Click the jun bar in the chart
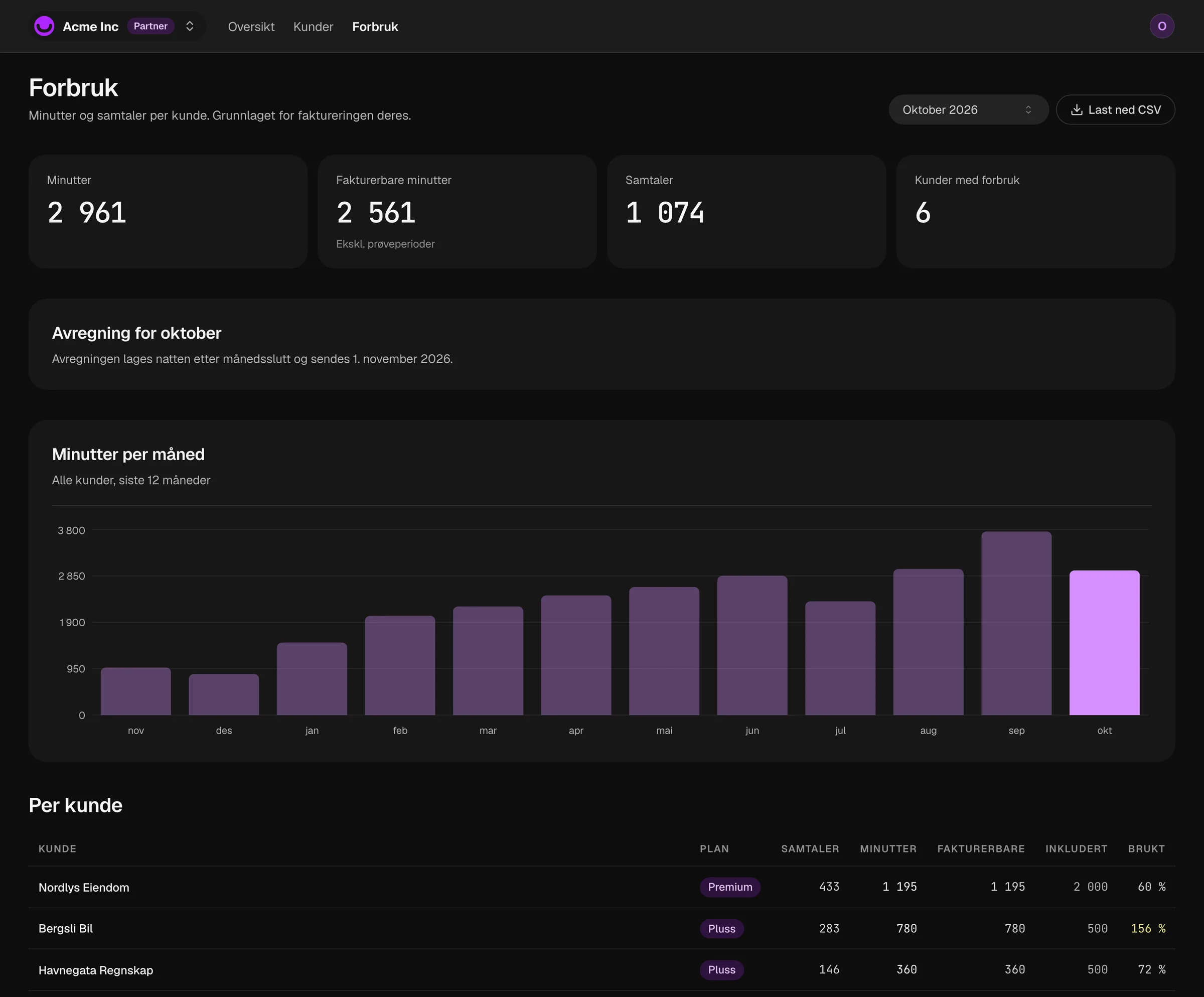This screenshot has width=1204, height=997. [x=752, y=646]
